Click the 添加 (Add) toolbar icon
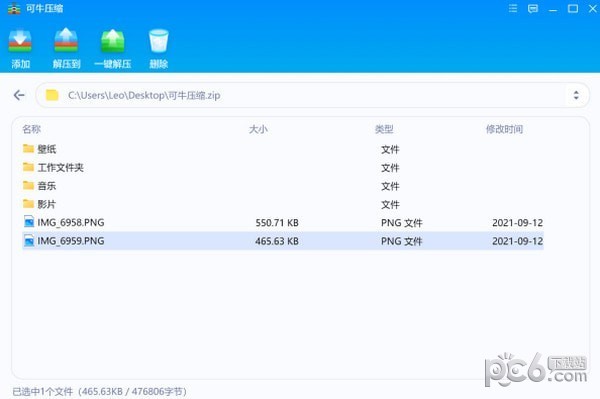 pos(20,41)
